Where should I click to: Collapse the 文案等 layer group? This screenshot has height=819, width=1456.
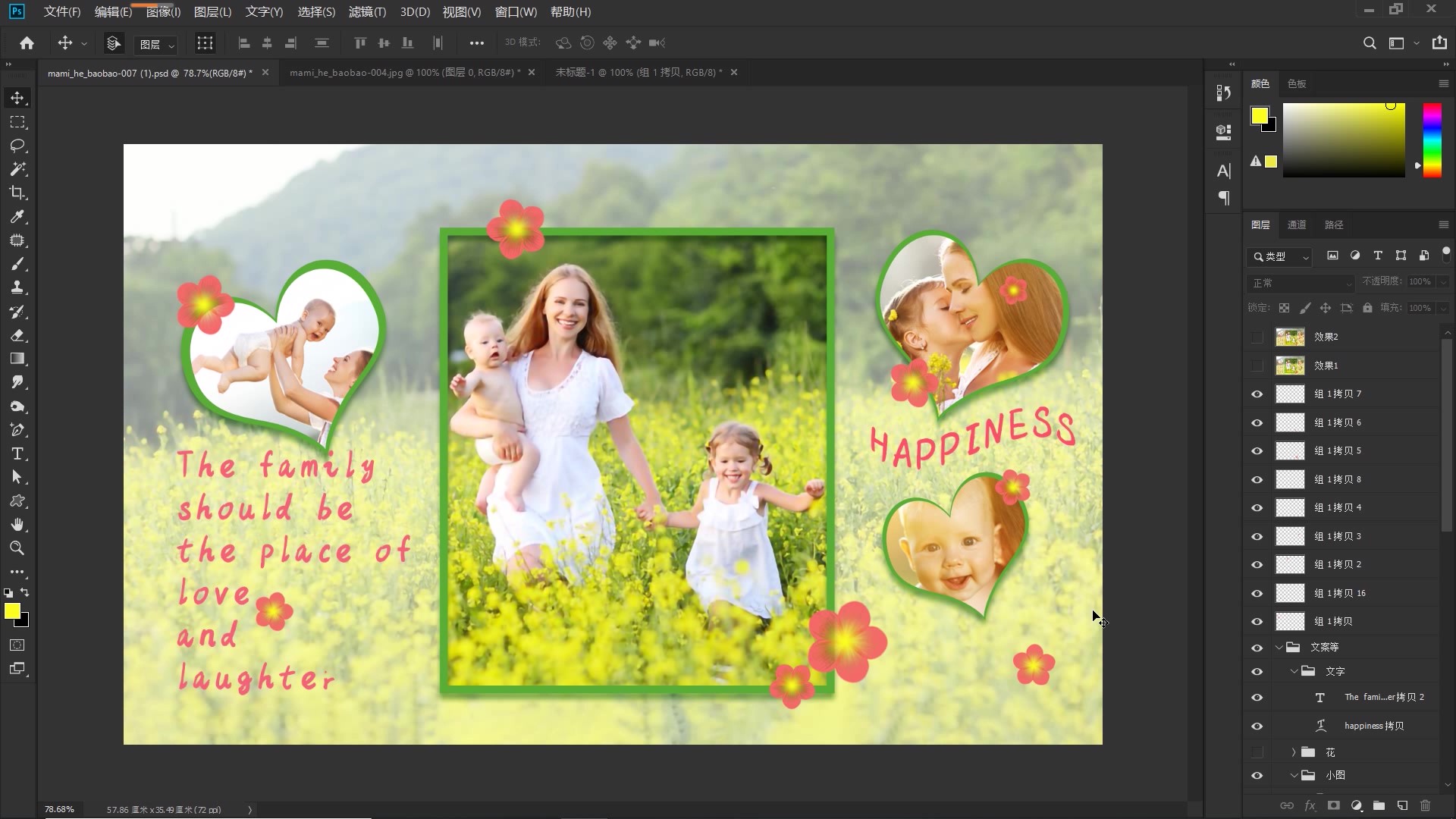1279,648
